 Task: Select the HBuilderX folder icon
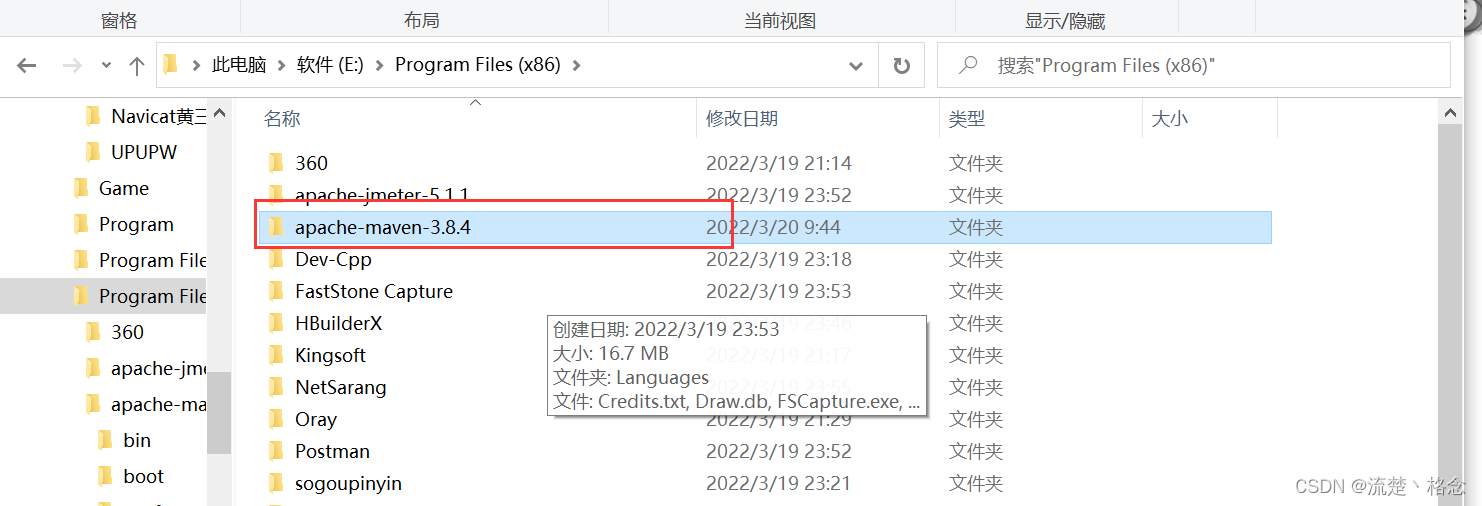click(x=277, y=323)
